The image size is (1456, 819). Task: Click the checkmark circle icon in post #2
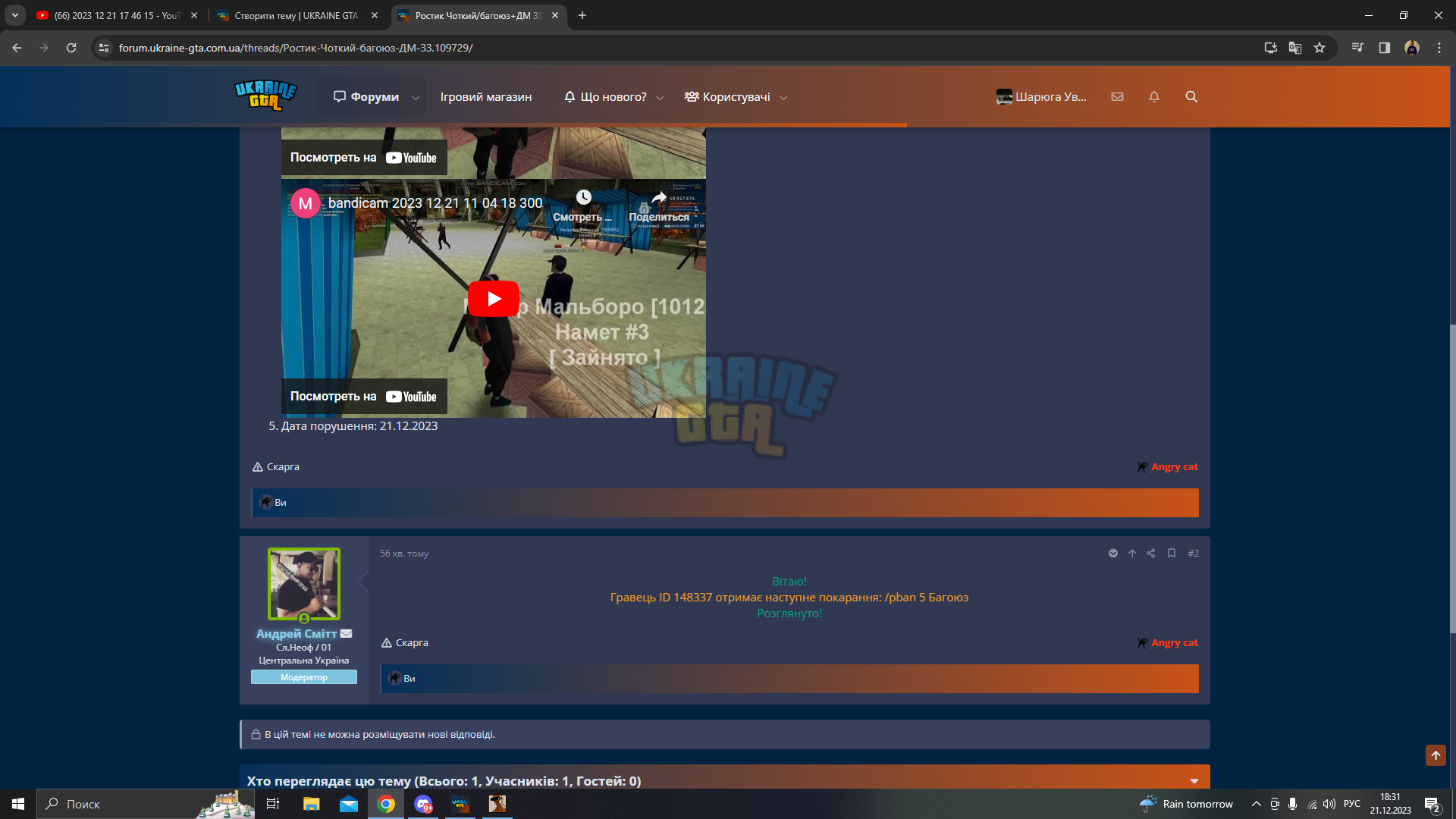click(1113, 554)
